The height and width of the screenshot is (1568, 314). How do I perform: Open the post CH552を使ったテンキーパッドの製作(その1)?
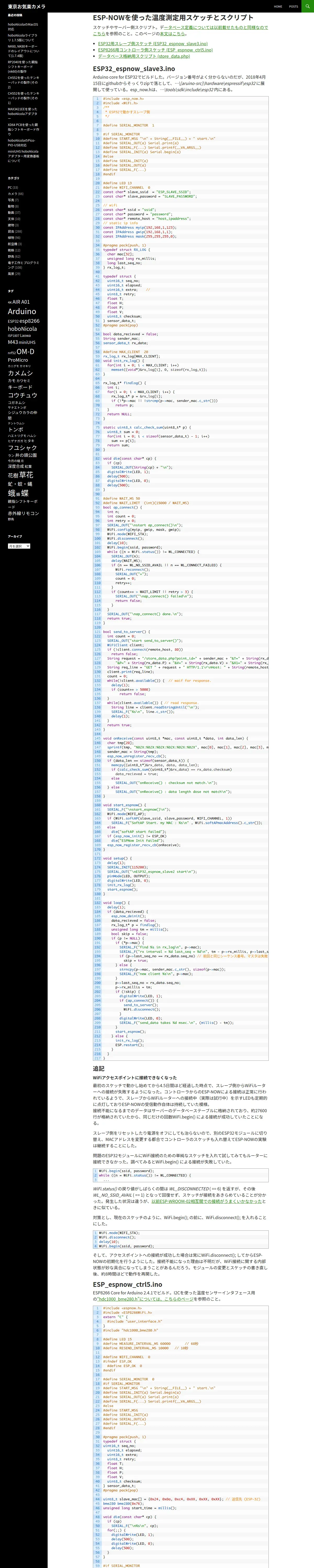click(x=23, y=99)
